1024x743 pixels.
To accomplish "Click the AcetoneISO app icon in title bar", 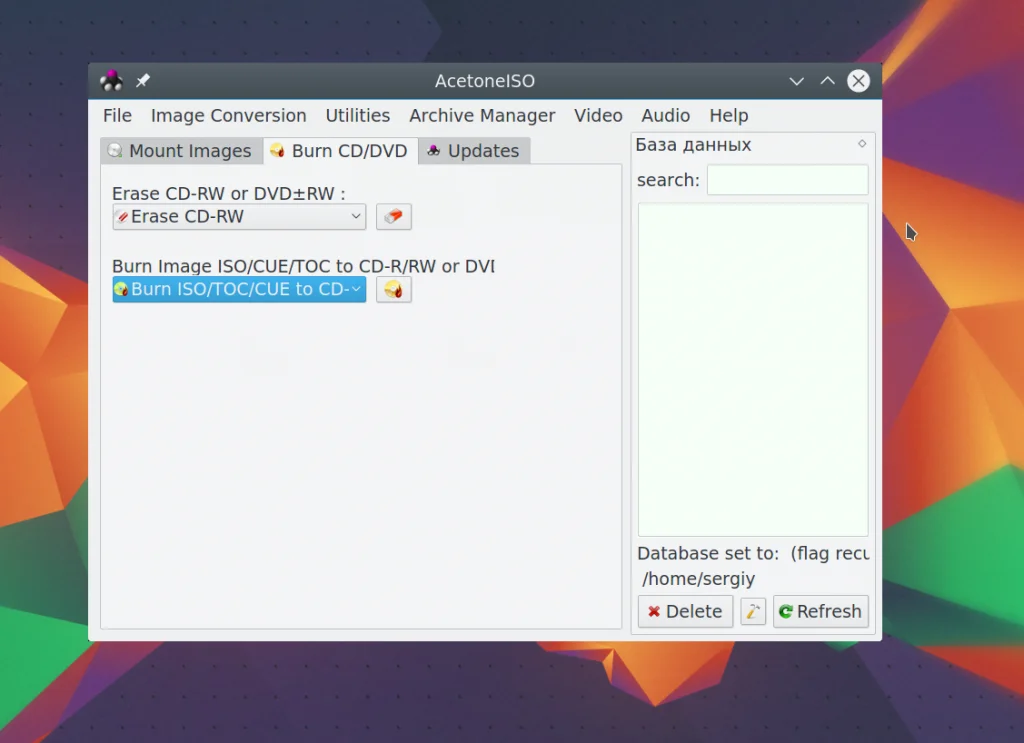I will click(111, 80).
